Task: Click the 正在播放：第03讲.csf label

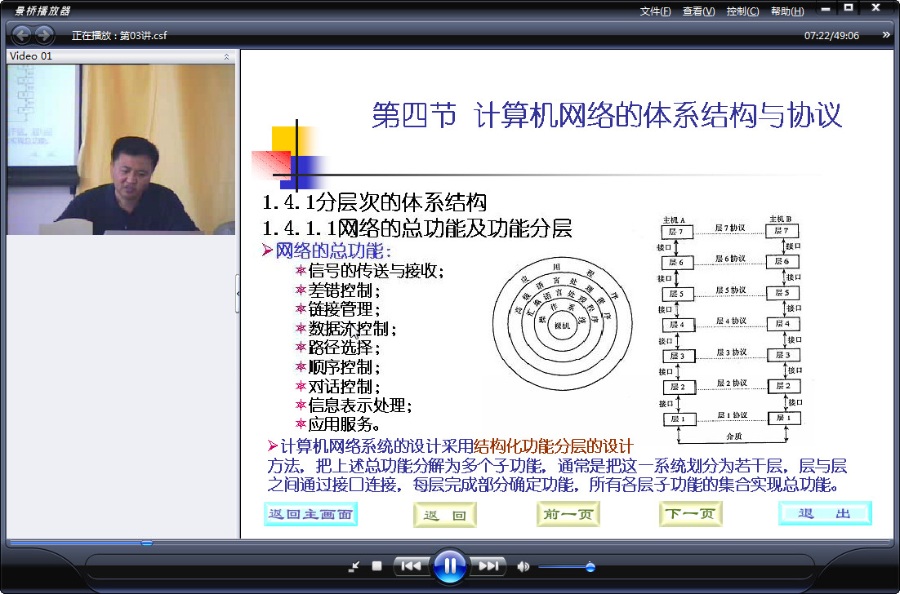Action: pos(119,36)
